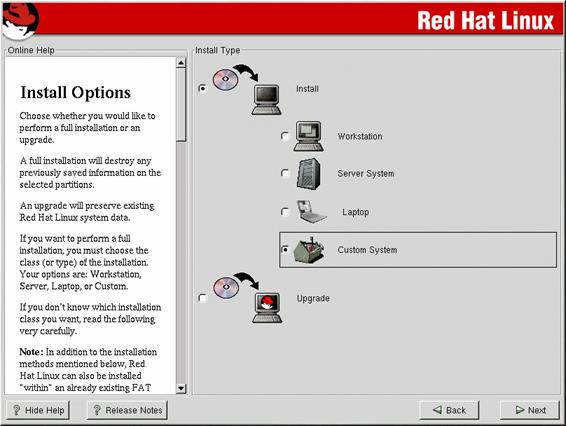Click the Next arrow icon
The image size is (566, 426).
tap(520, 410)
